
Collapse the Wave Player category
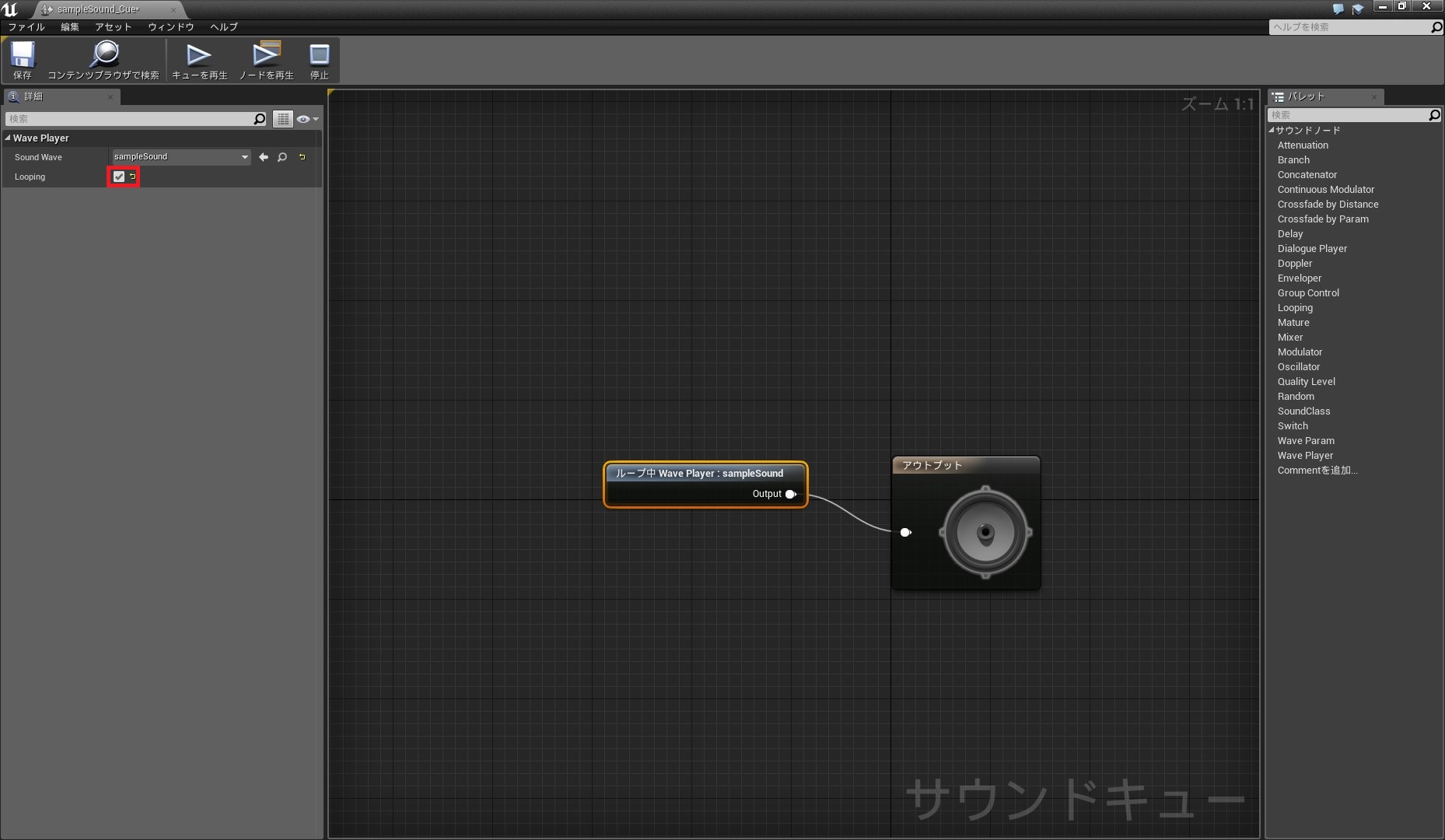click(x=8, y=138)
